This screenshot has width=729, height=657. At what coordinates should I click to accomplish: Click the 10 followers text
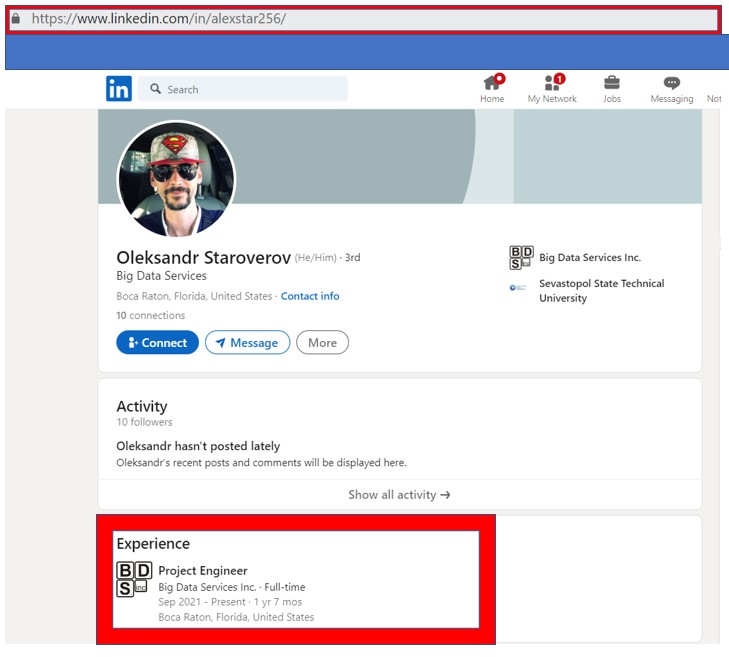[144, 422]
